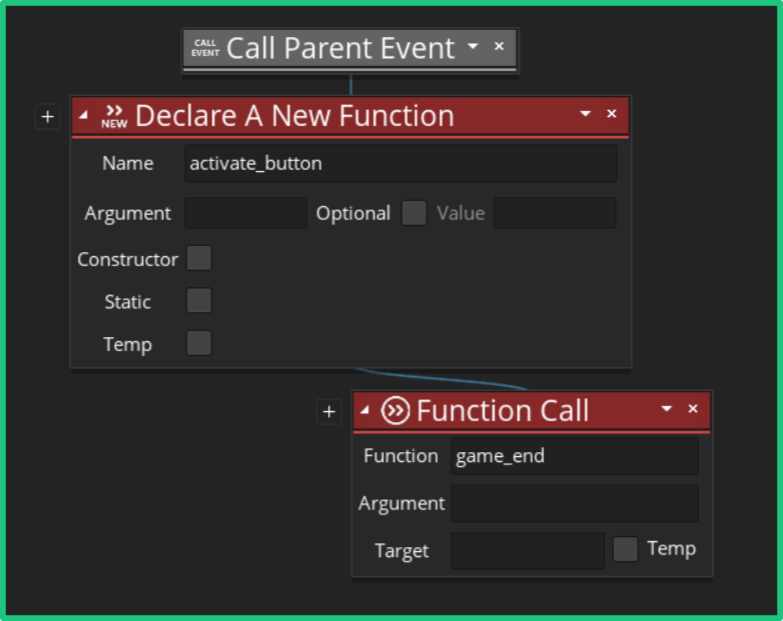Open the Function Call dropdown menu
This screenshot has width=783, height=621.
coord(666,409)
